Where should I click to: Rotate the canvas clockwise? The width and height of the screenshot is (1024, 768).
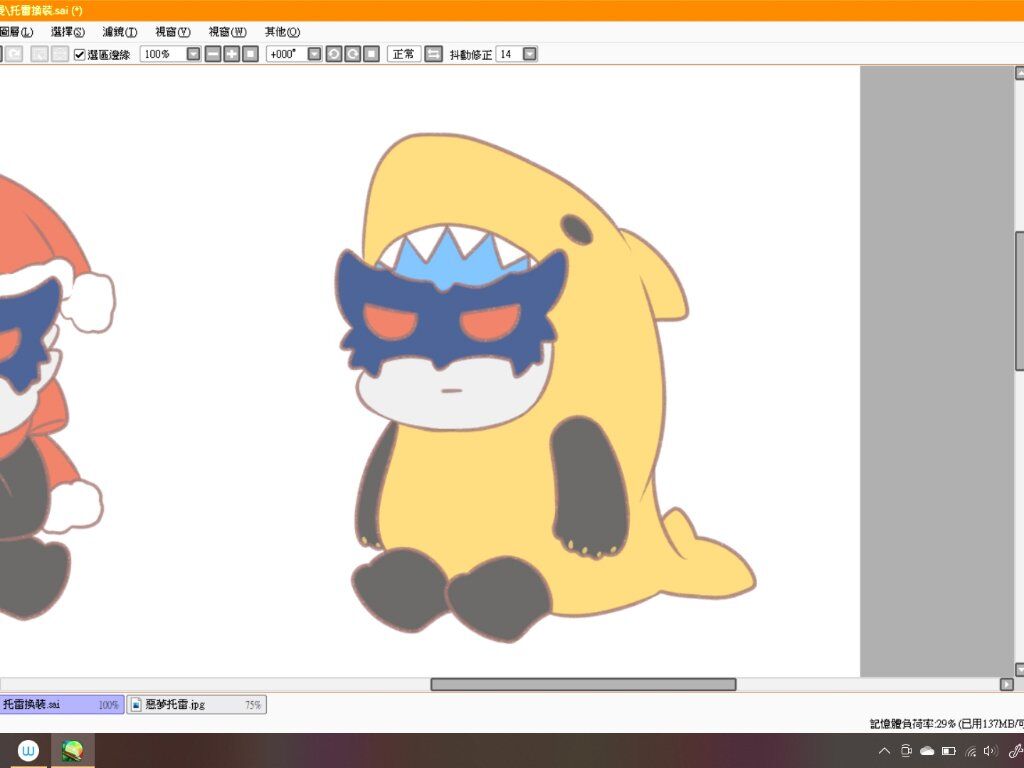coord(353,54)
